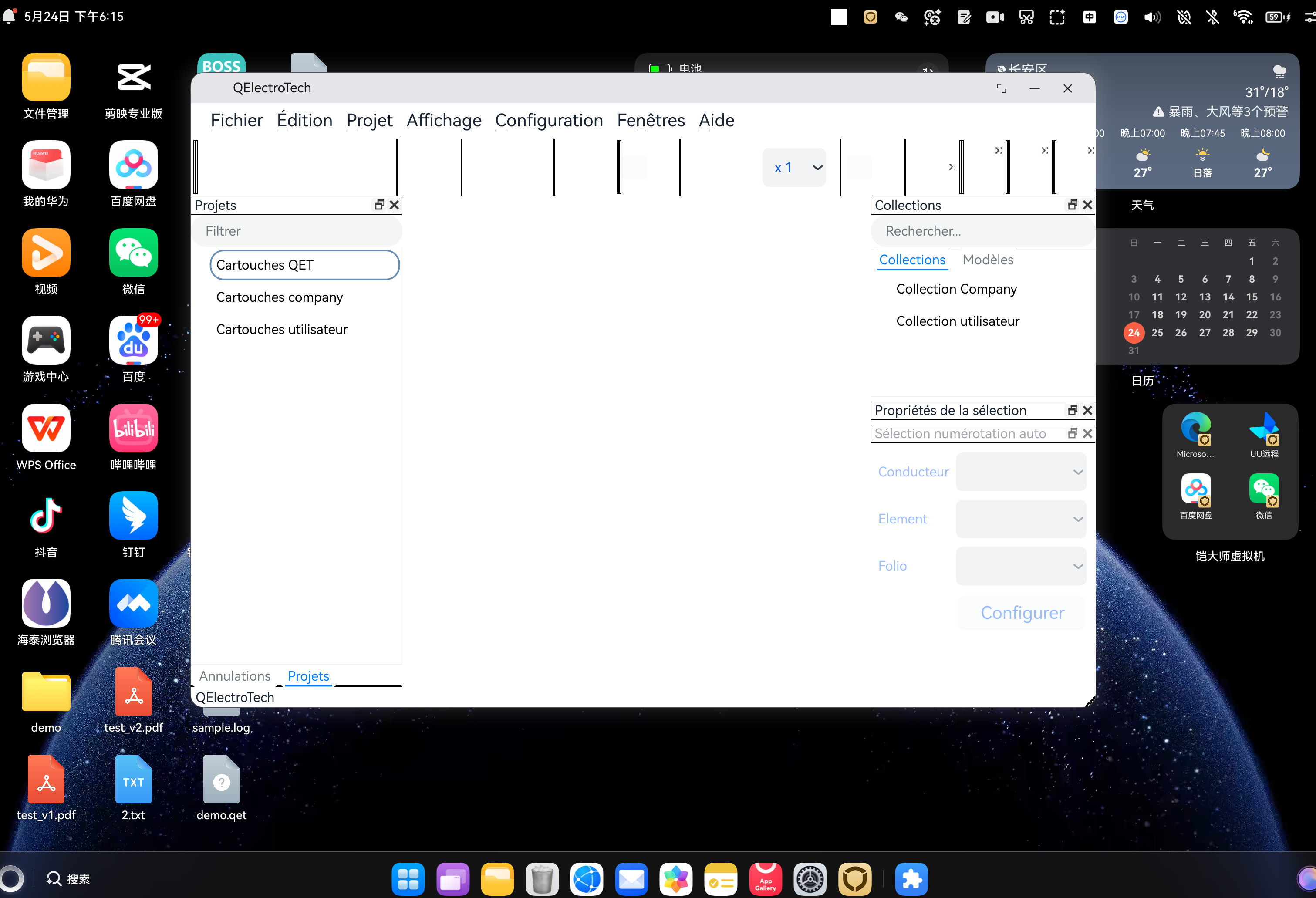Open the Element combo box
Screen dimensions: 1316x898
[1020, 519]
